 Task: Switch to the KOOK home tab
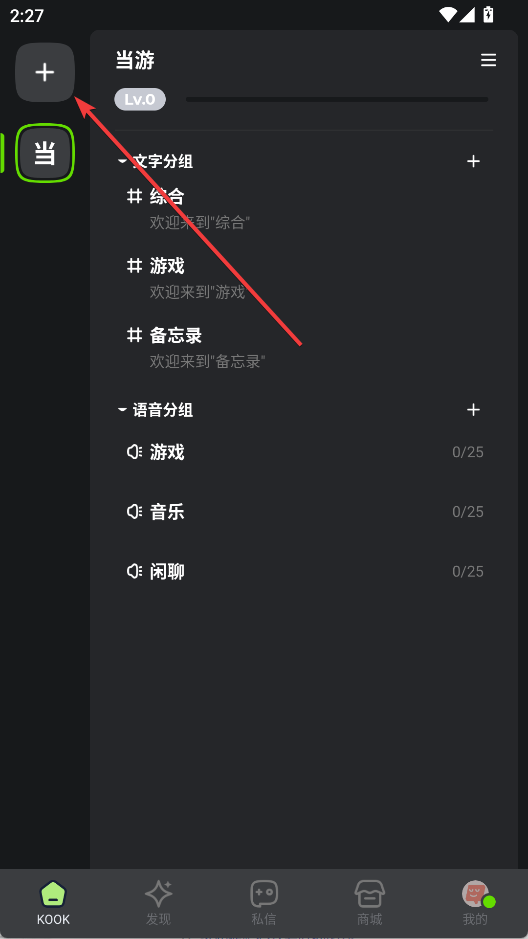coord(53,903)
